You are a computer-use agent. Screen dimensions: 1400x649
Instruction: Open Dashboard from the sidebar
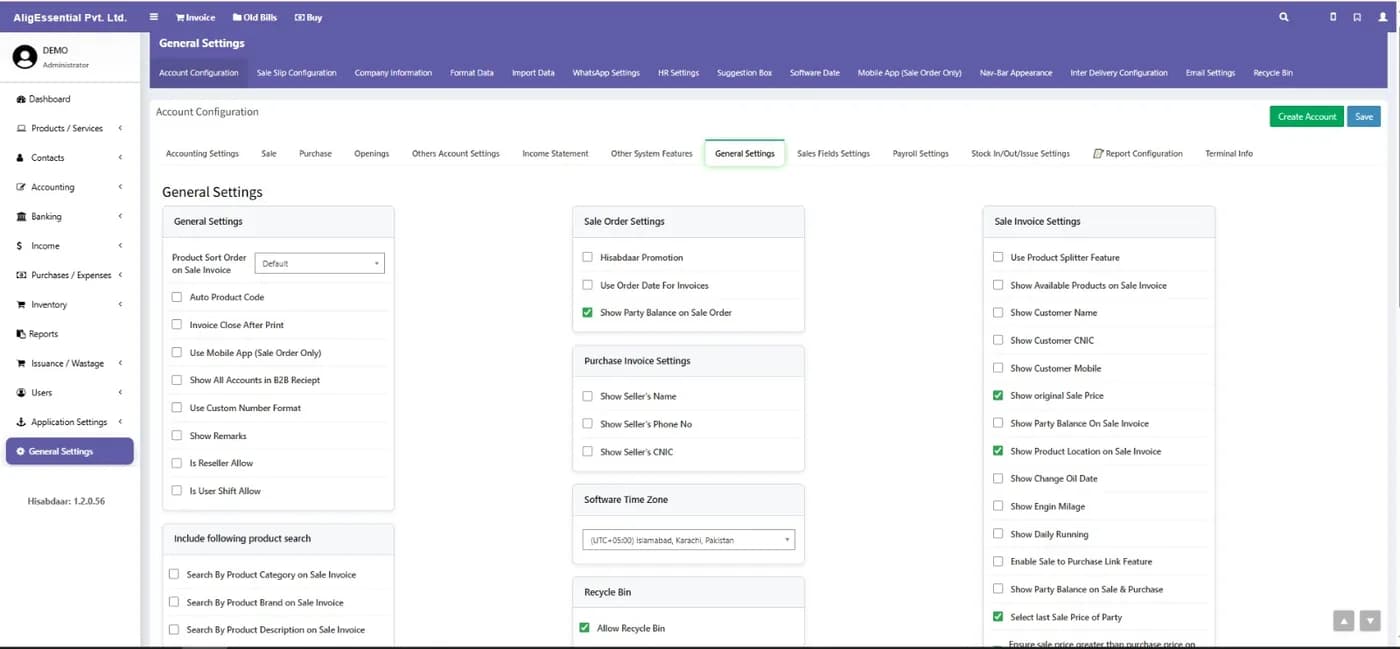point(43,99)
